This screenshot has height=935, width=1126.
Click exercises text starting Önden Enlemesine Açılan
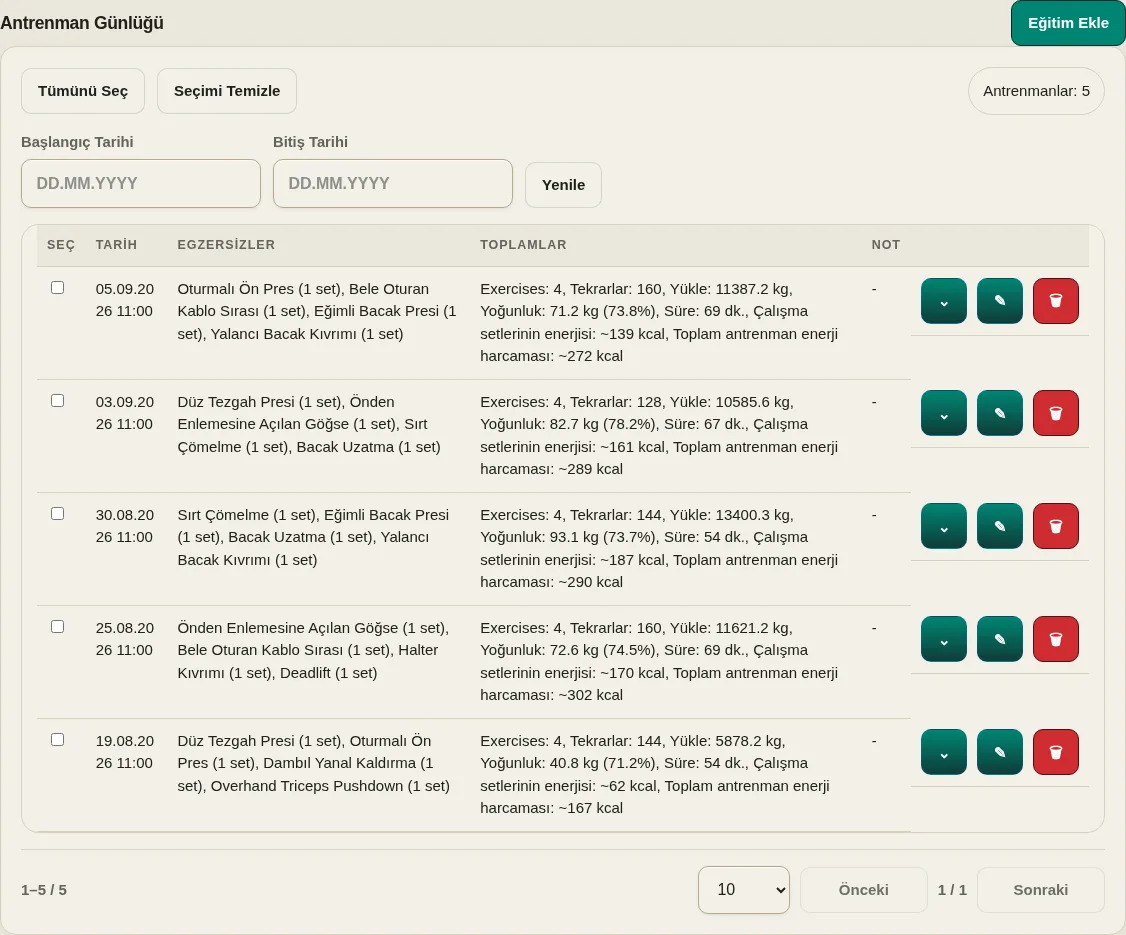click(313, 651)
